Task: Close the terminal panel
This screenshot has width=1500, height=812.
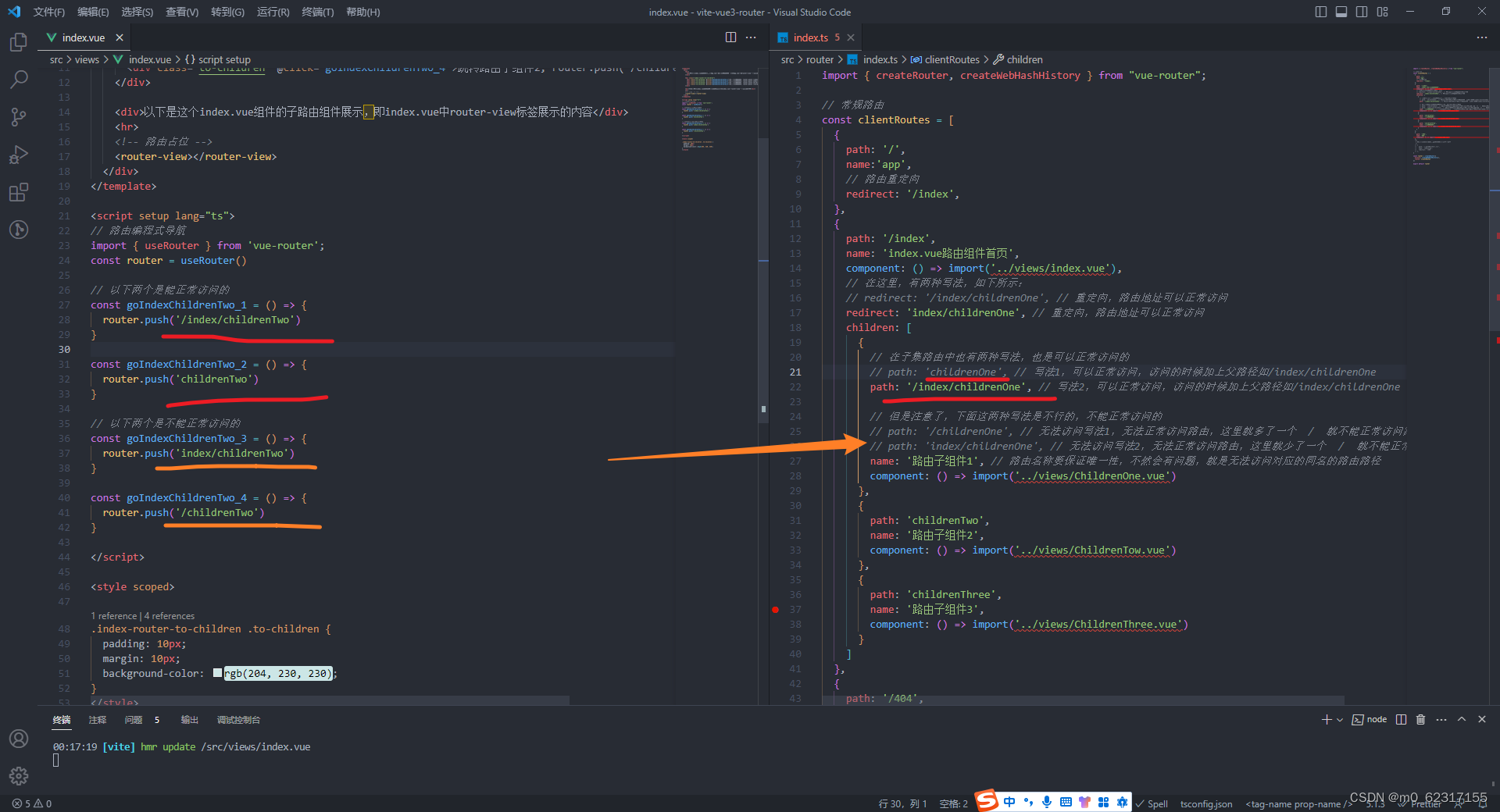Action: [1482, 719]
